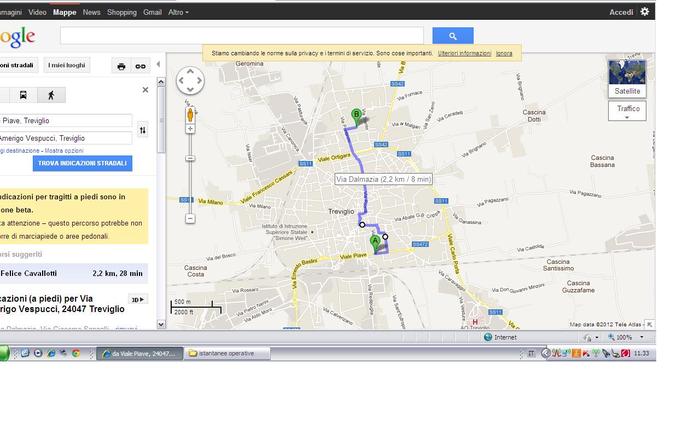Pan the map left using navigation wheel
The image size is (700, 438).
(x=181, y=80)
